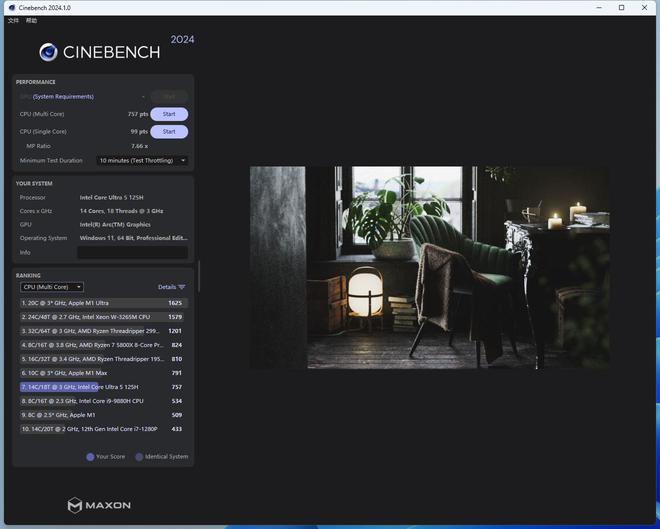This screenshot has height=529, width=660.
Task: Select the Apple M1 Ultra ranking row
Action: coord(104,303)
